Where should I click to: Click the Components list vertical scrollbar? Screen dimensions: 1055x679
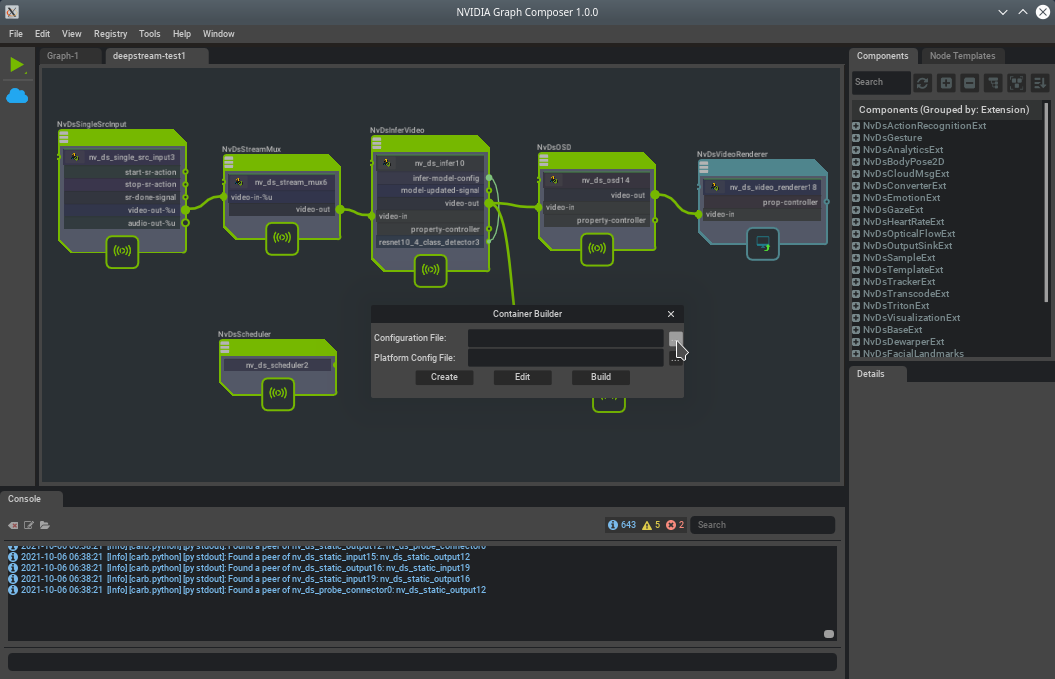coord(1046,200)
